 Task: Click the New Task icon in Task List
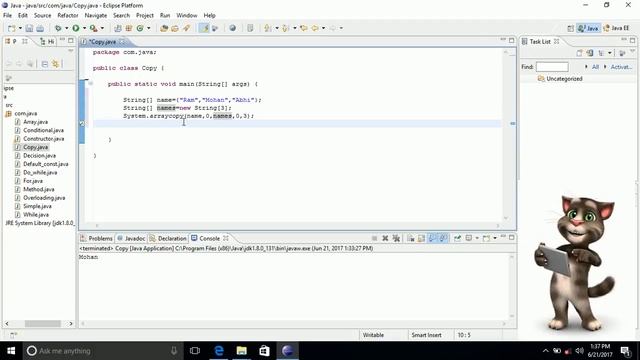[579, 53]
